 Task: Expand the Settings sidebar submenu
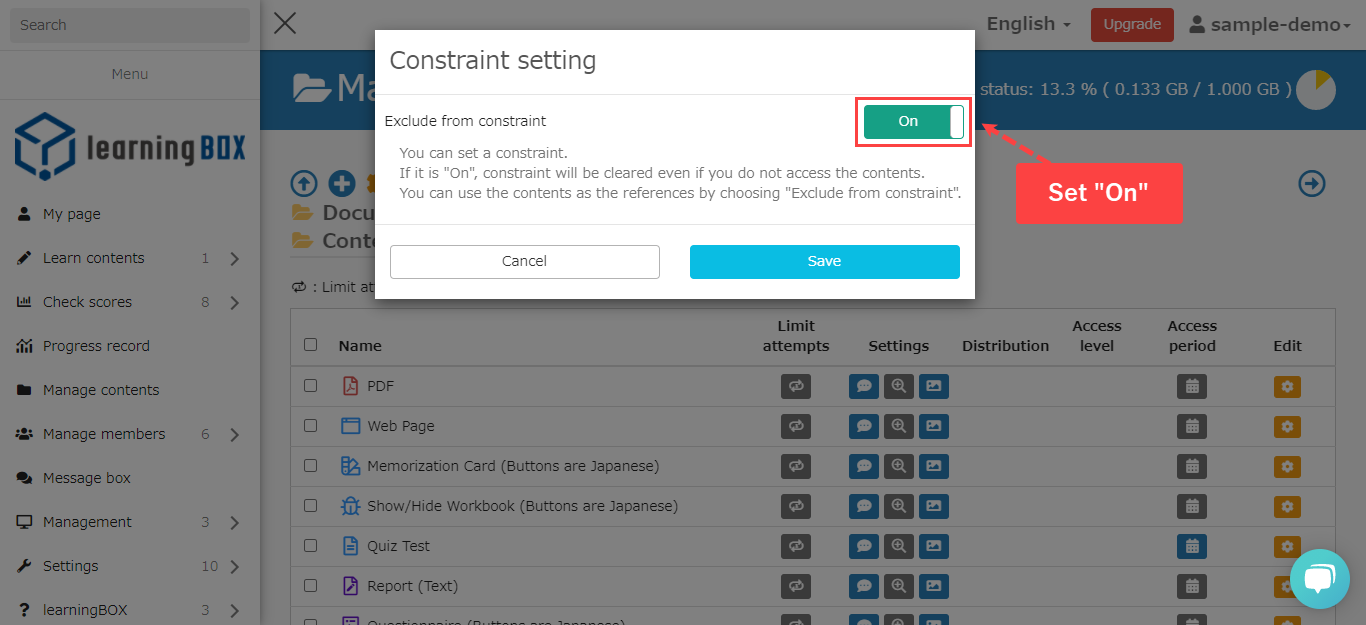coord(234,567)
